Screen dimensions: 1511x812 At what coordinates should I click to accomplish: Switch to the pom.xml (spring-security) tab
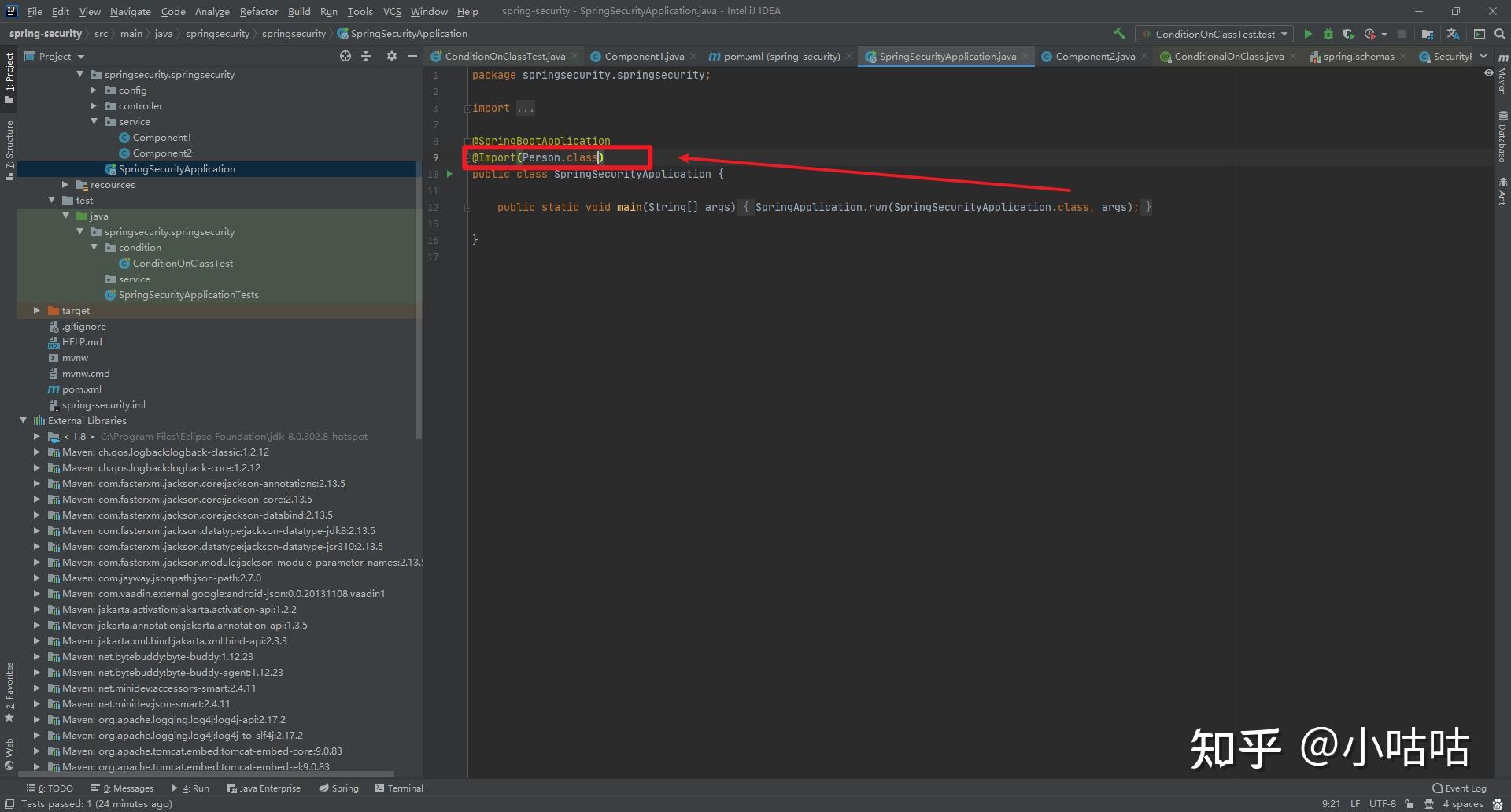[781, 57]
